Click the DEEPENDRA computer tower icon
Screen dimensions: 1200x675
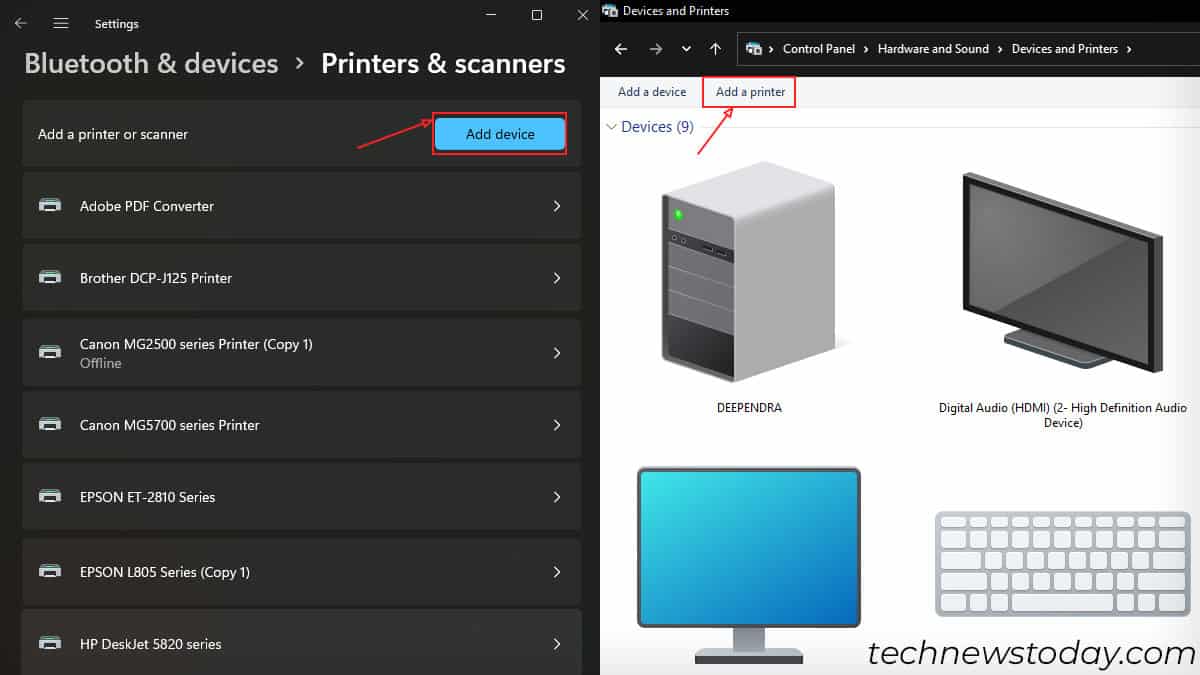pos(748,270)
